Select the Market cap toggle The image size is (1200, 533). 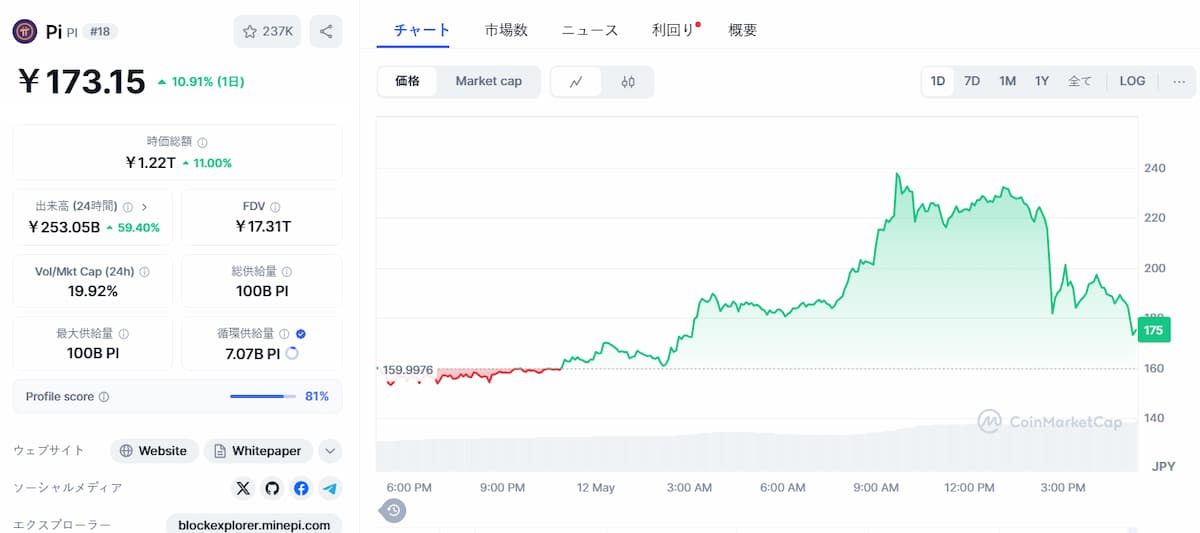tap(488, 81)
